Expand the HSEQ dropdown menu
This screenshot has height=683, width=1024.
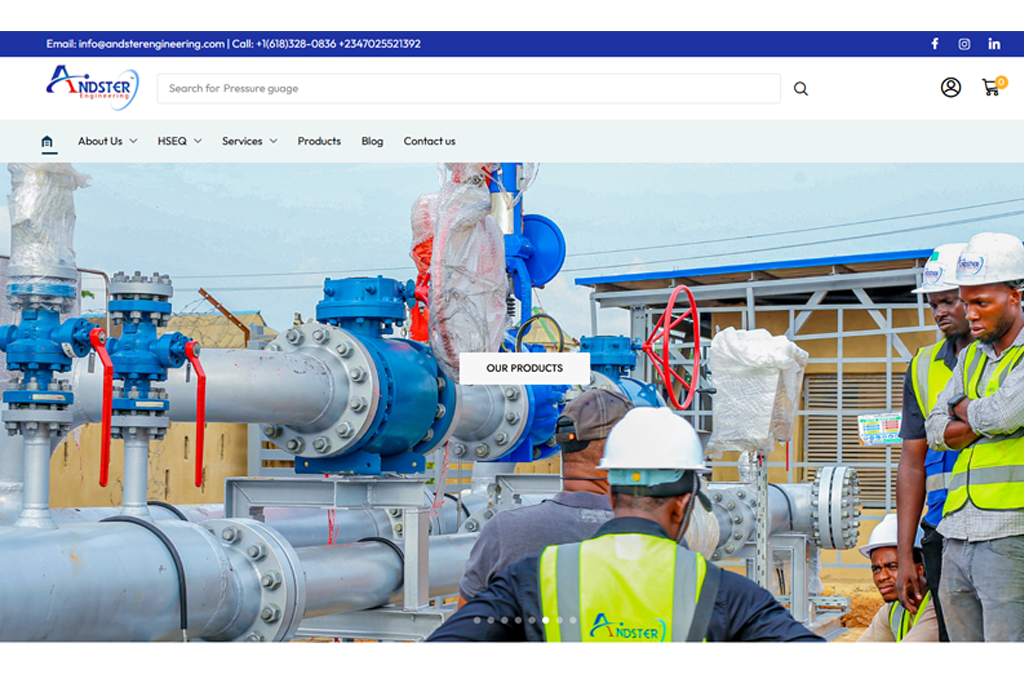tap(180, 141)
